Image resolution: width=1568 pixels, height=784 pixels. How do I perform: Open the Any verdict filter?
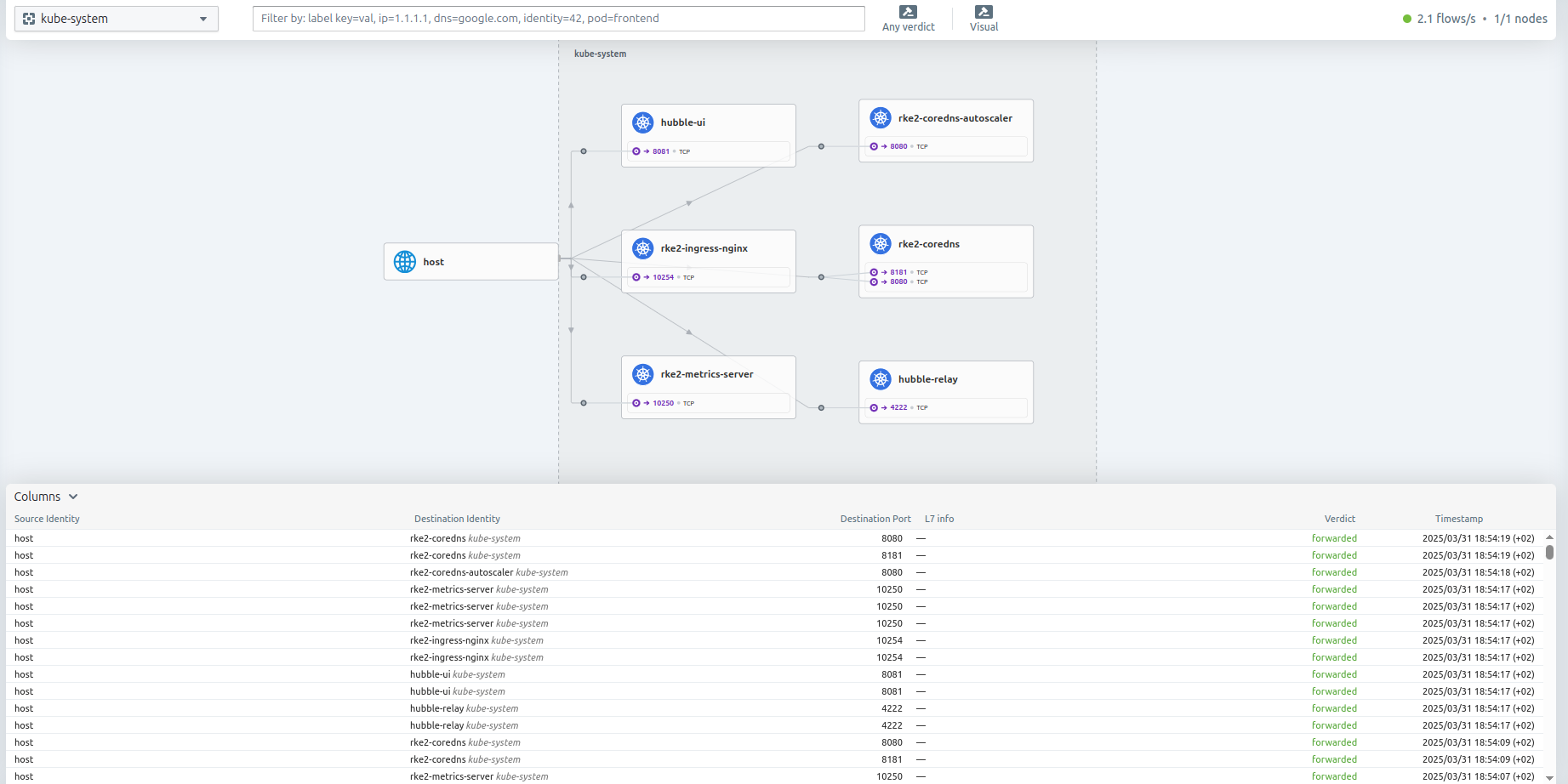coord(908,18)
